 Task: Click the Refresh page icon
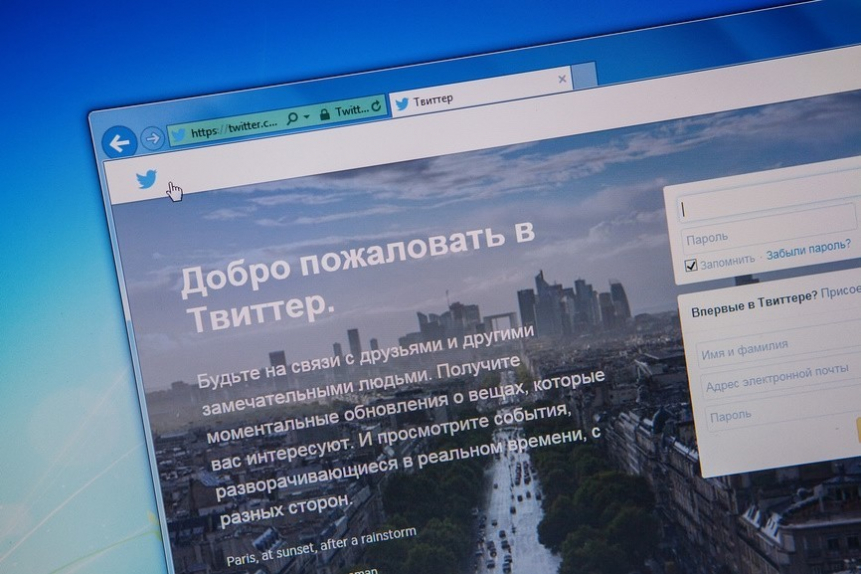(376, 107)
